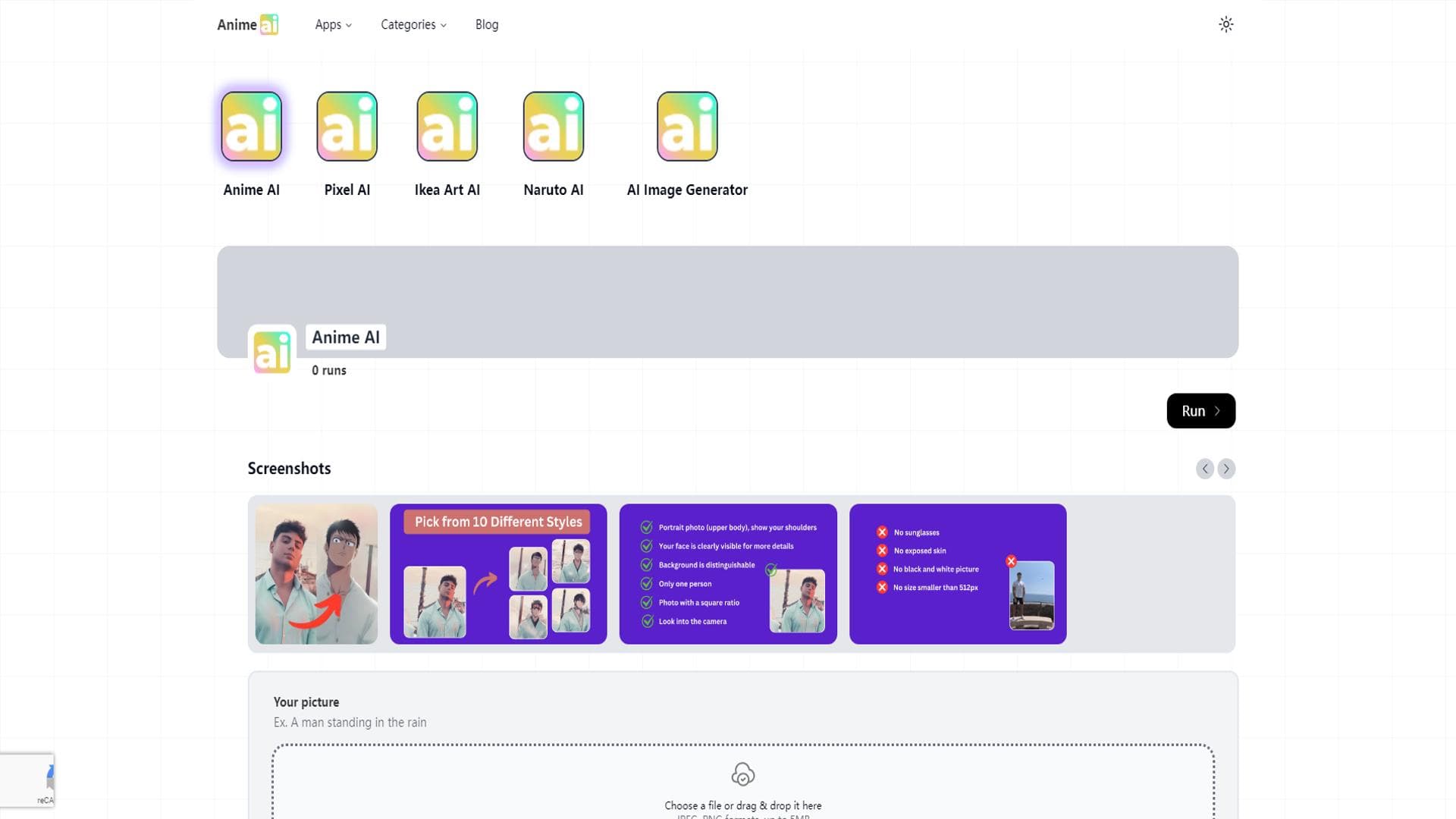Screen dimensions: 1456x819
Task: Open the Anime AI app icon
Action: pyautogui.click(x=251, y=127)
